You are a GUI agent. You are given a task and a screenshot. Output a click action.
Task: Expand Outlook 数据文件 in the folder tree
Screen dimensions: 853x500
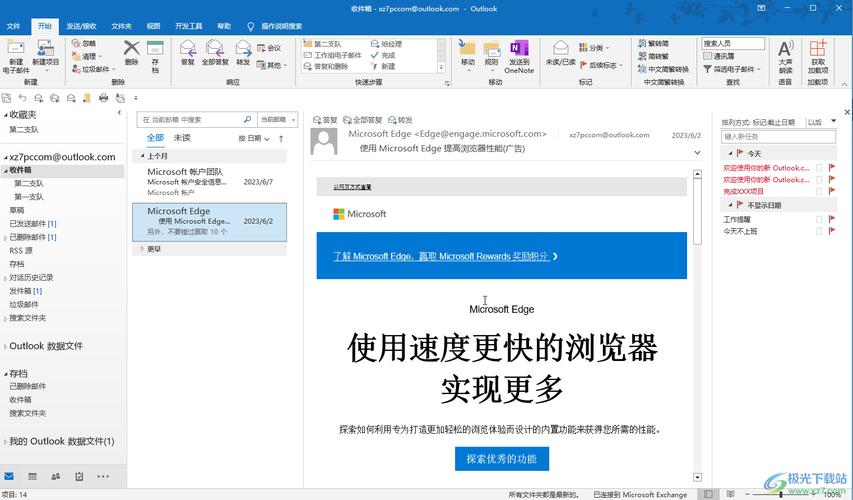pos(5,346)
